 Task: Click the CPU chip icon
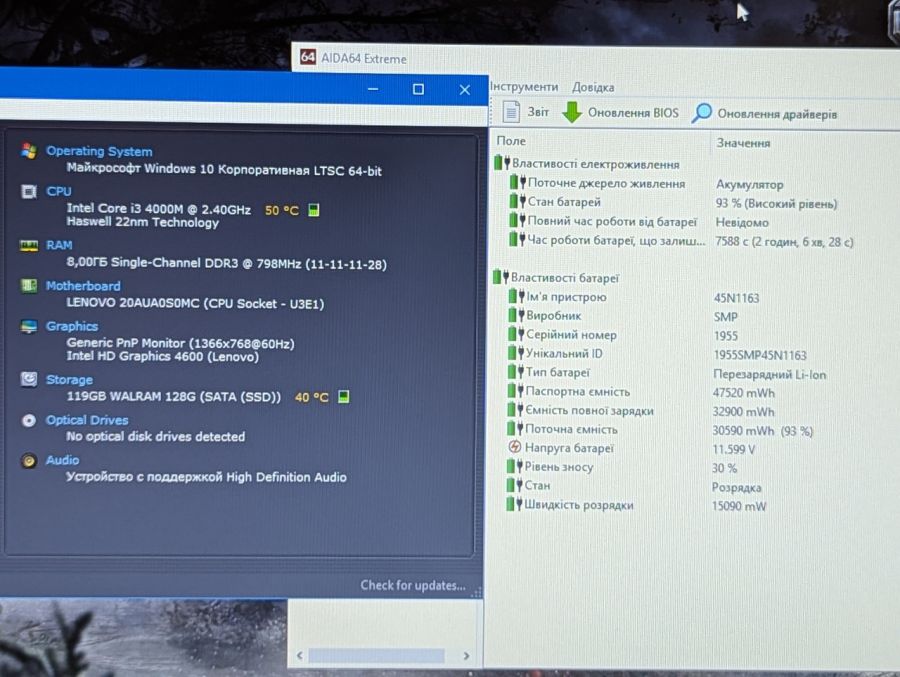[29, 191]
